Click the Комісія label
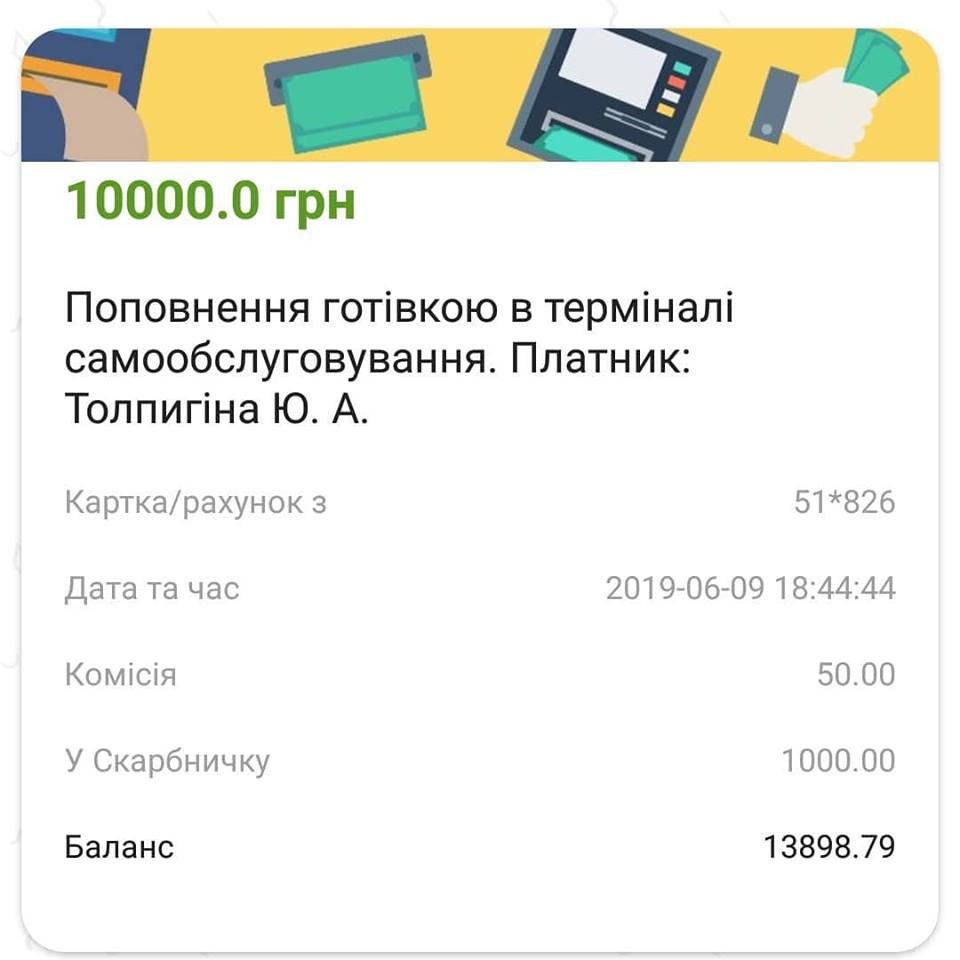The width and height of the screenshot is (960, 960). click(x=121, y=675)
